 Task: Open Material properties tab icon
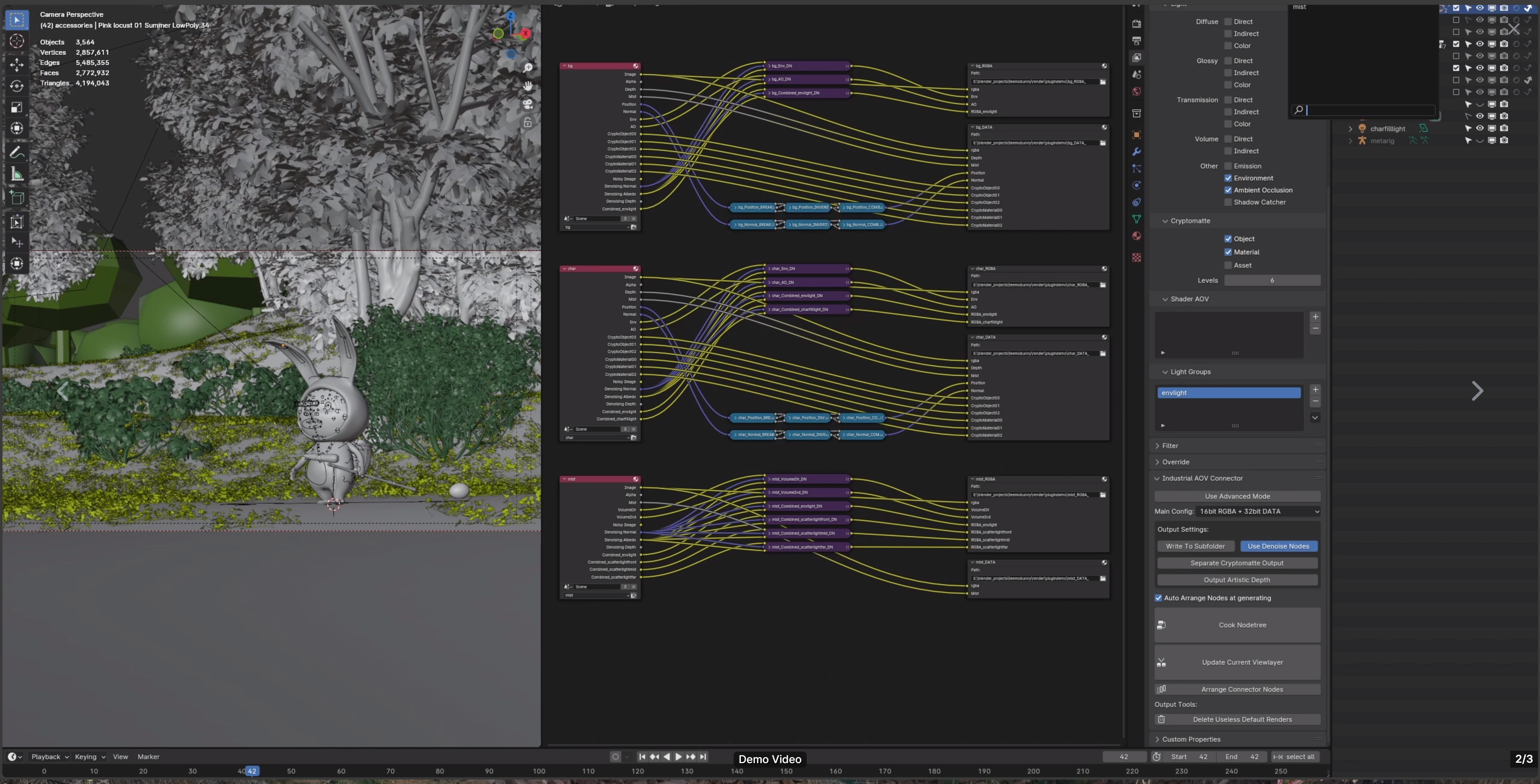tap(1136, 236)
